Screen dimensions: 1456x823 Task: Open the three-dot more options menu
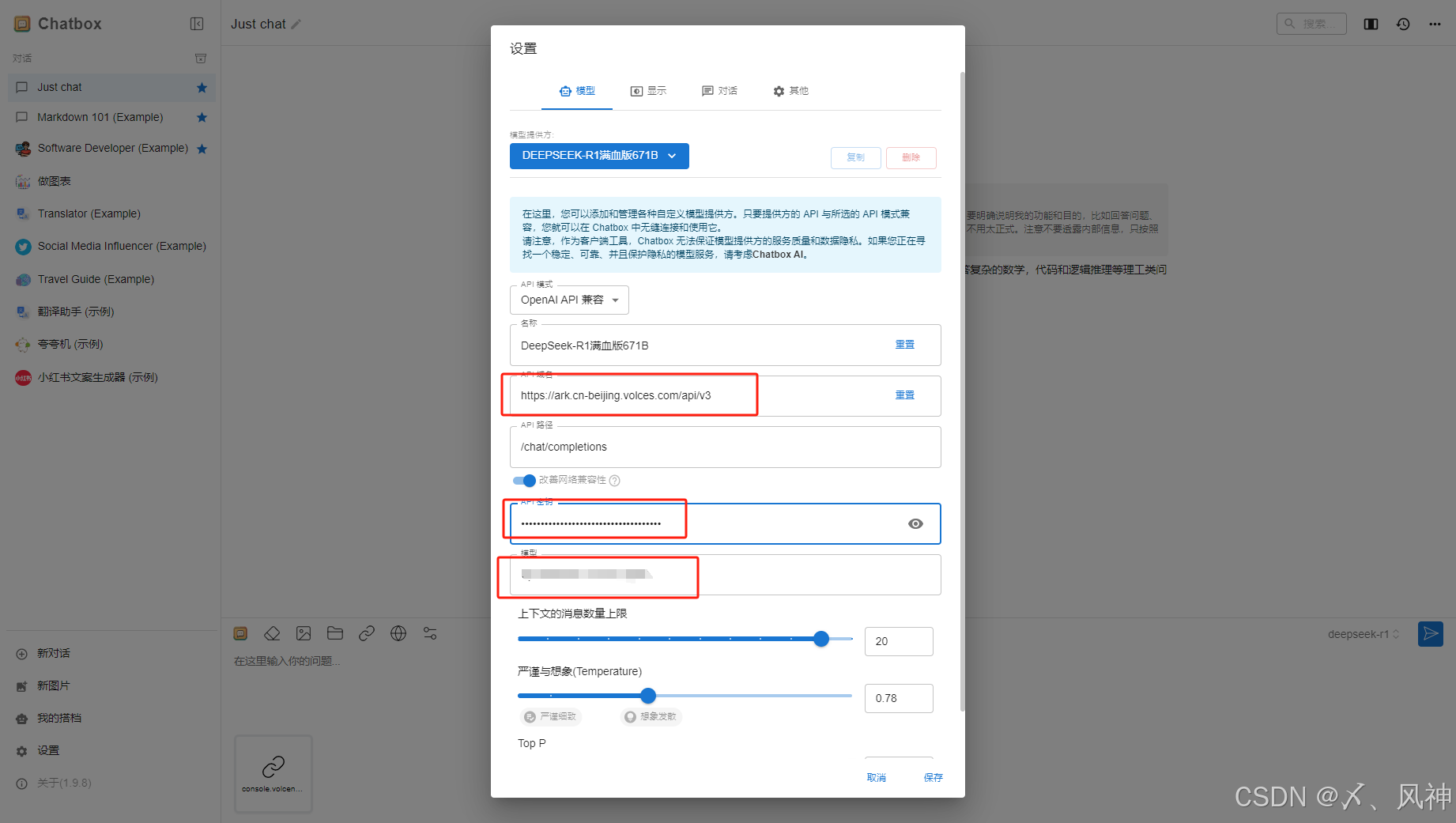[x=1435, y=24]
